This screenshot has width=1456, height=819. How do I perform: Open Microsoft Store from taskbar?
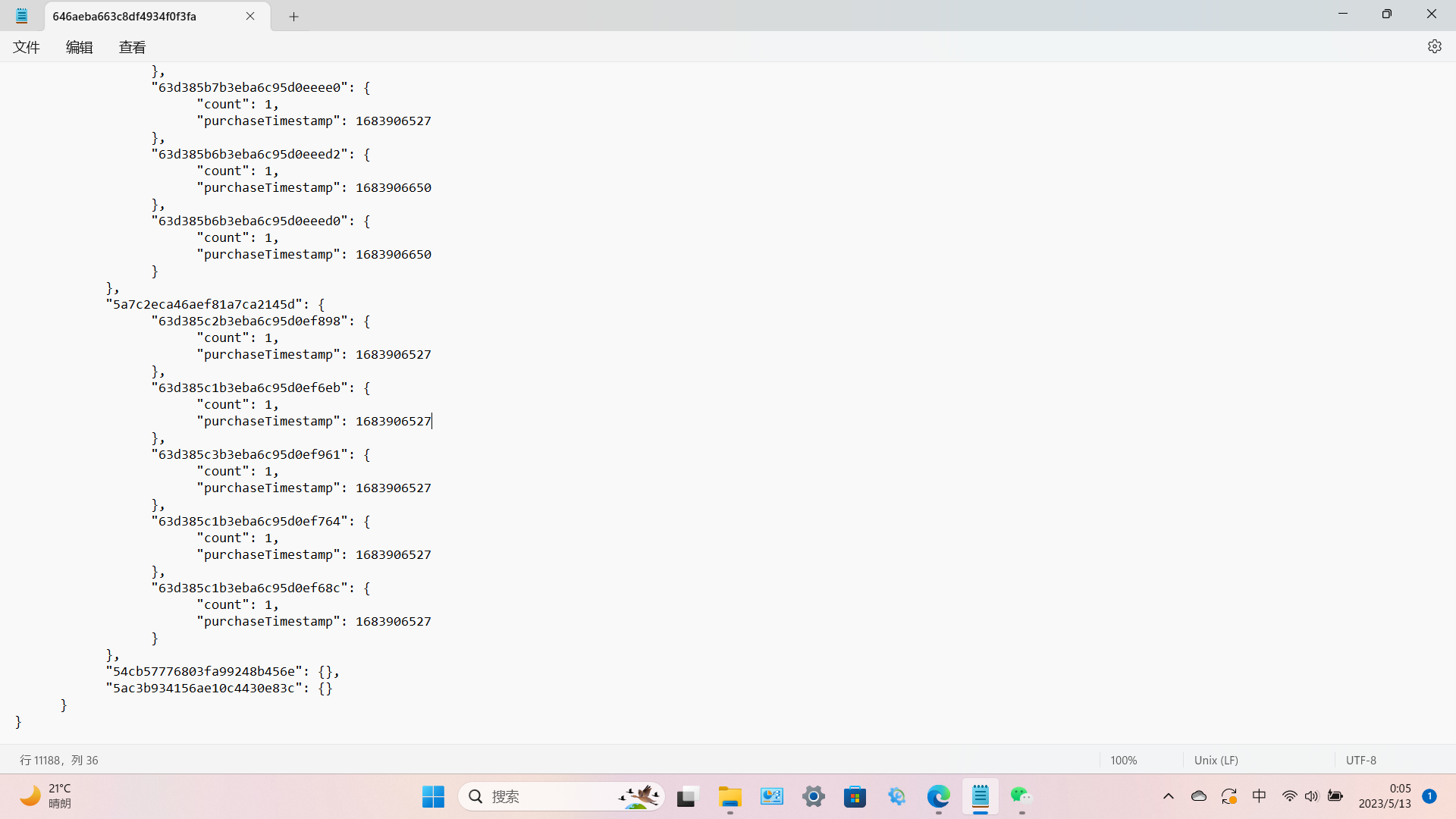[x=855, y=796]
